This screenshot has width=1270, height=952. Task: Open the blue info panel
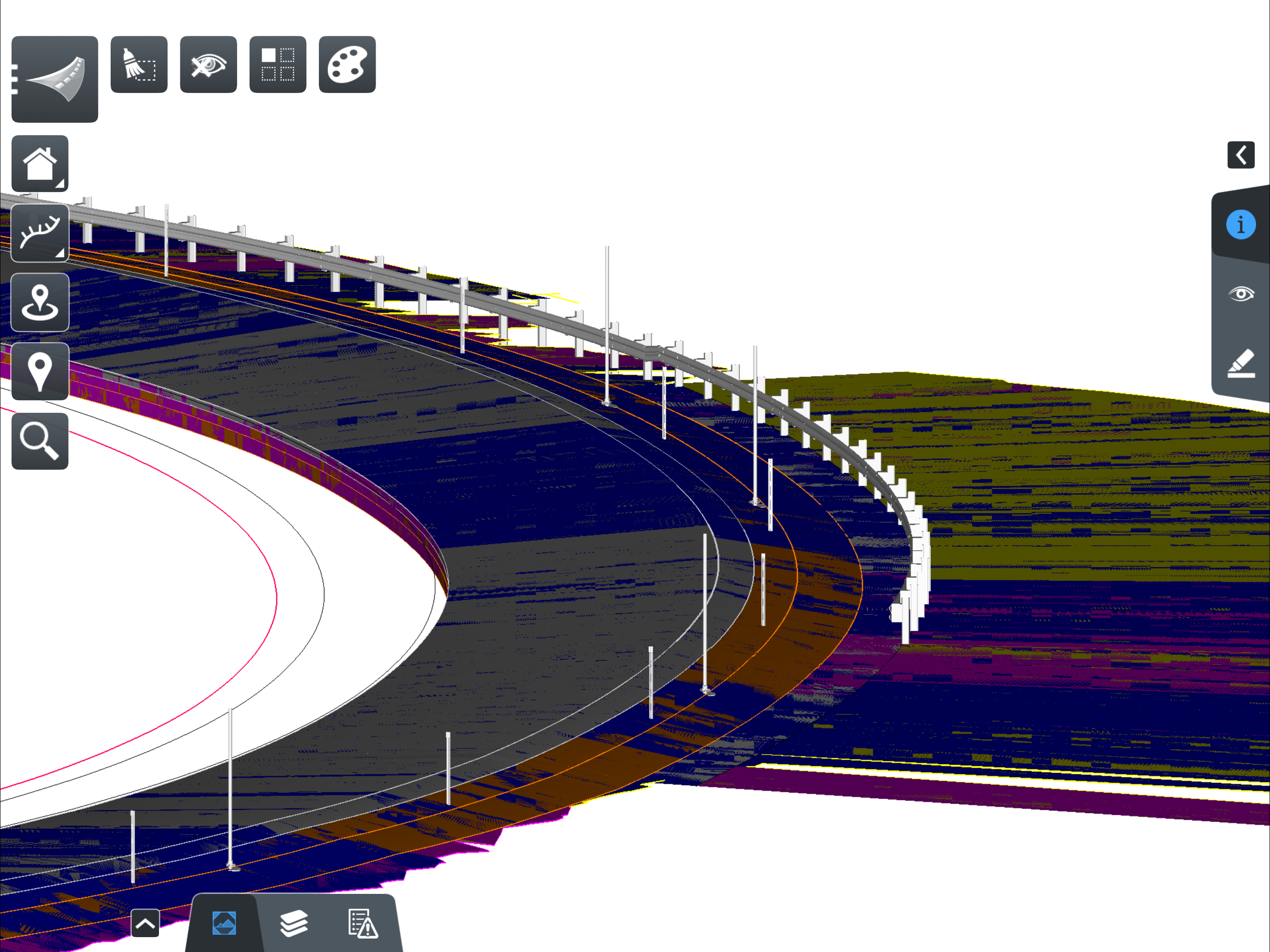coord(1241,225)
